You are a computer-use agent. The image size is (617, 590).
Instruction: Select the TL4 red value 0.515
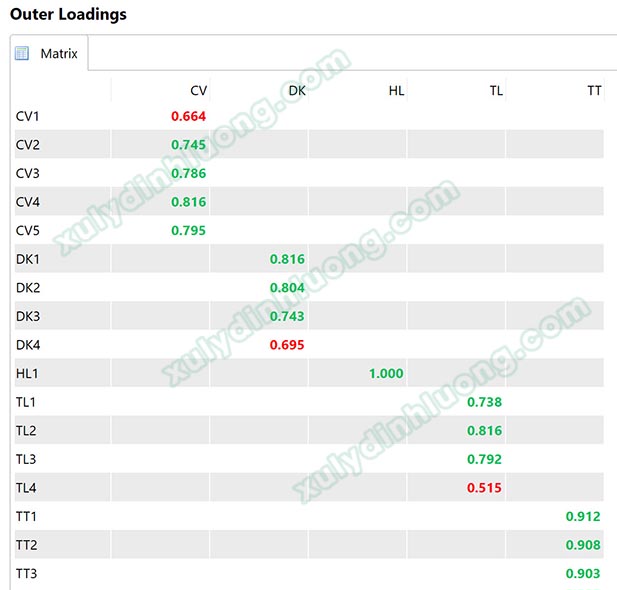[x=484, y=488]
